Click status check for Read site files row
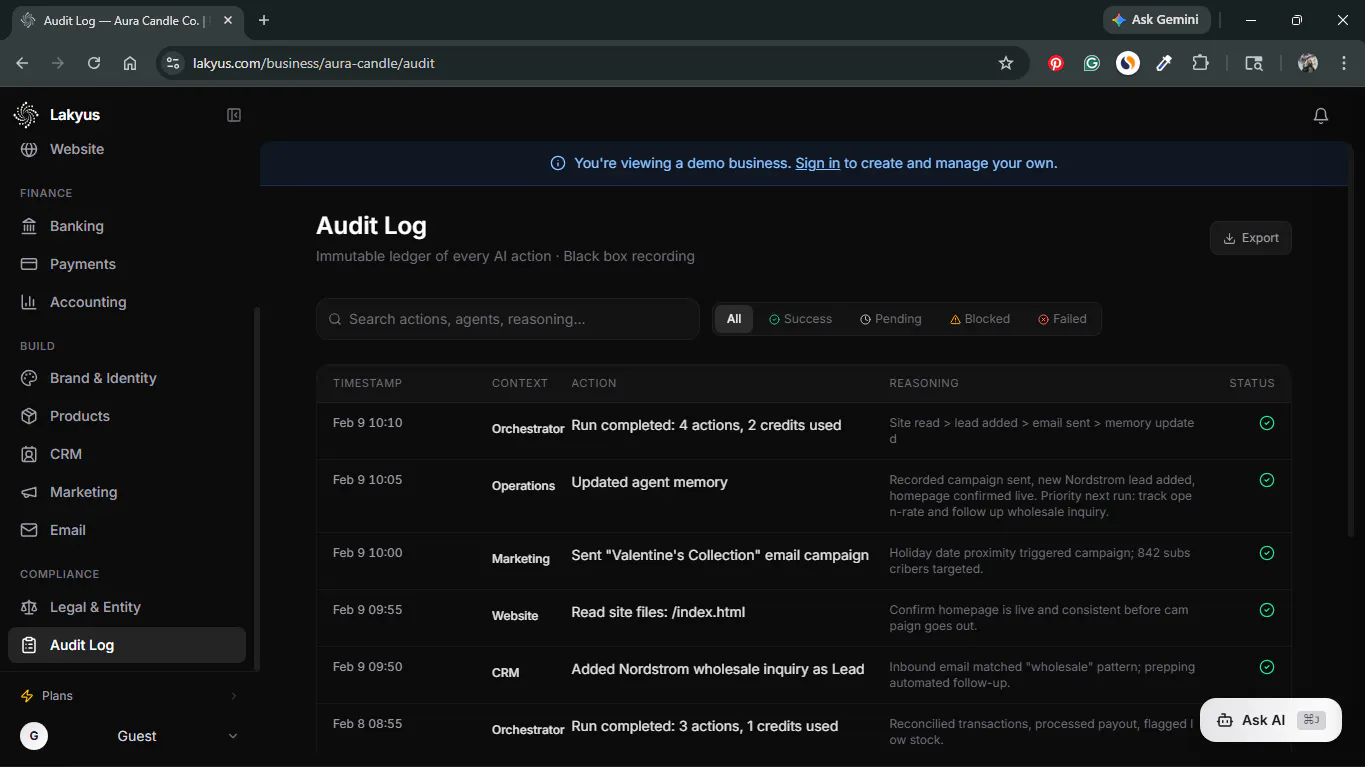 click(x=1267, y=610)
